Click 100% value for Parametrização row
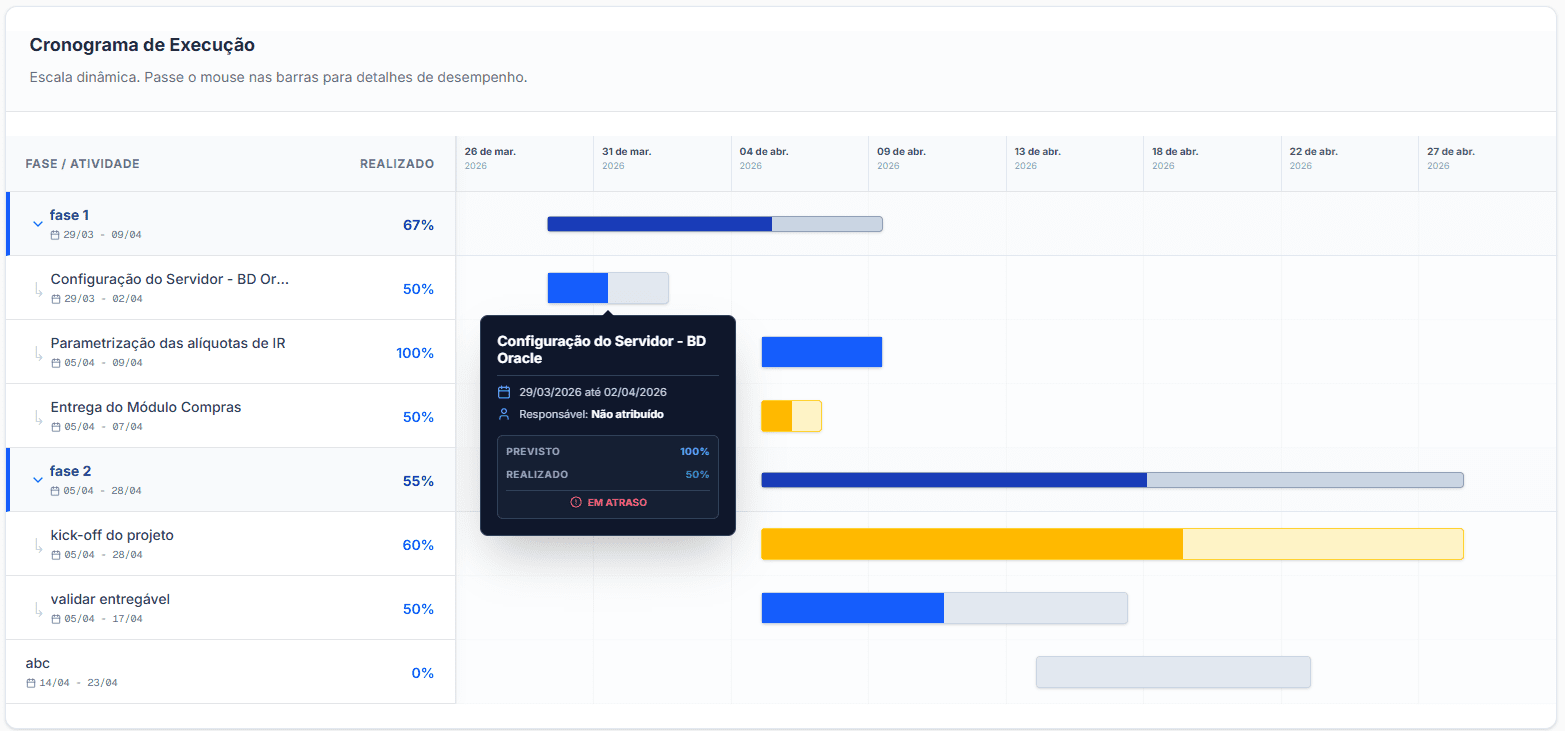 coord(415,353)
